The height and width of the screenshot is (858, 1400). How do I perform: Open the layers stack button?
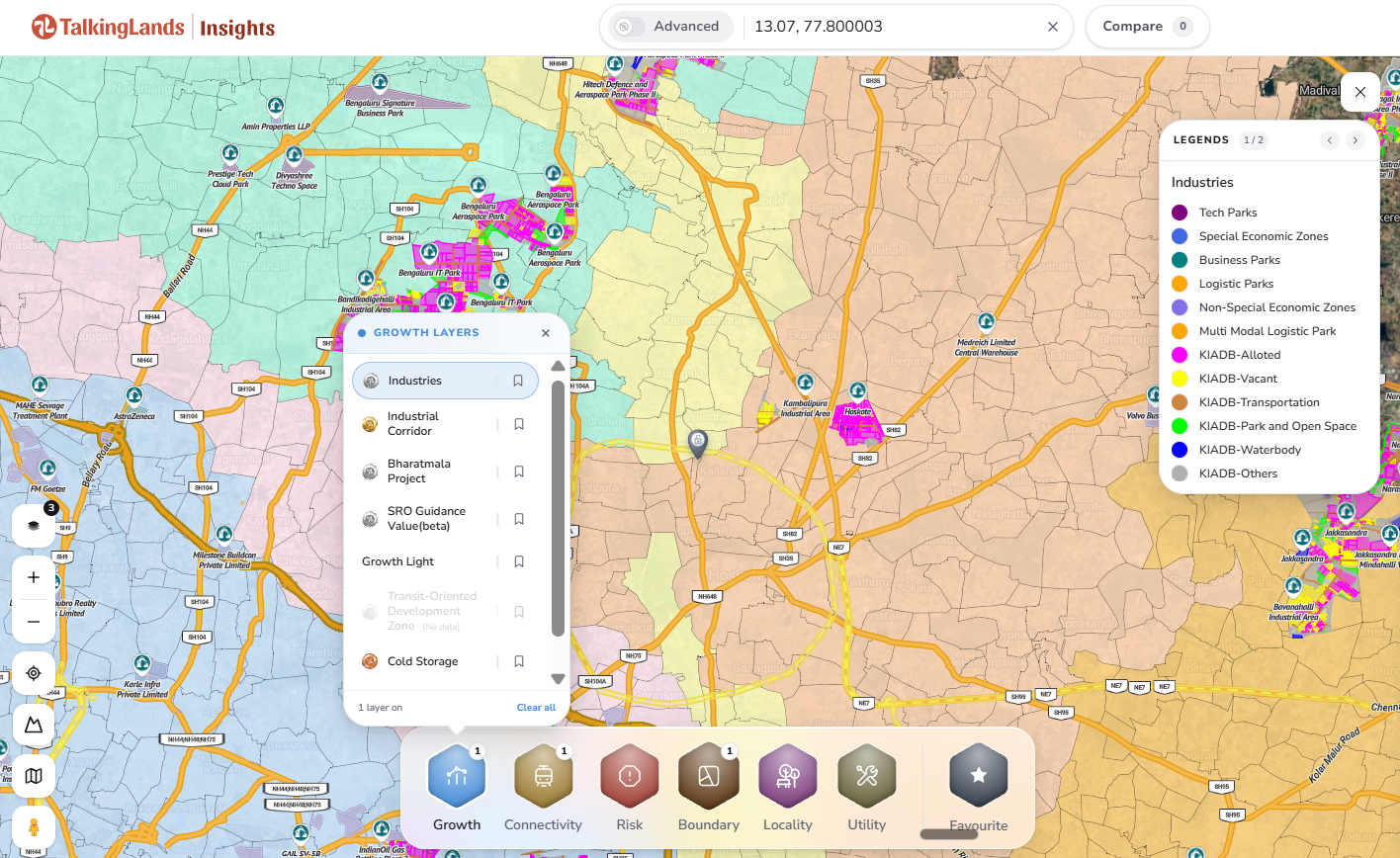(34, 526)
